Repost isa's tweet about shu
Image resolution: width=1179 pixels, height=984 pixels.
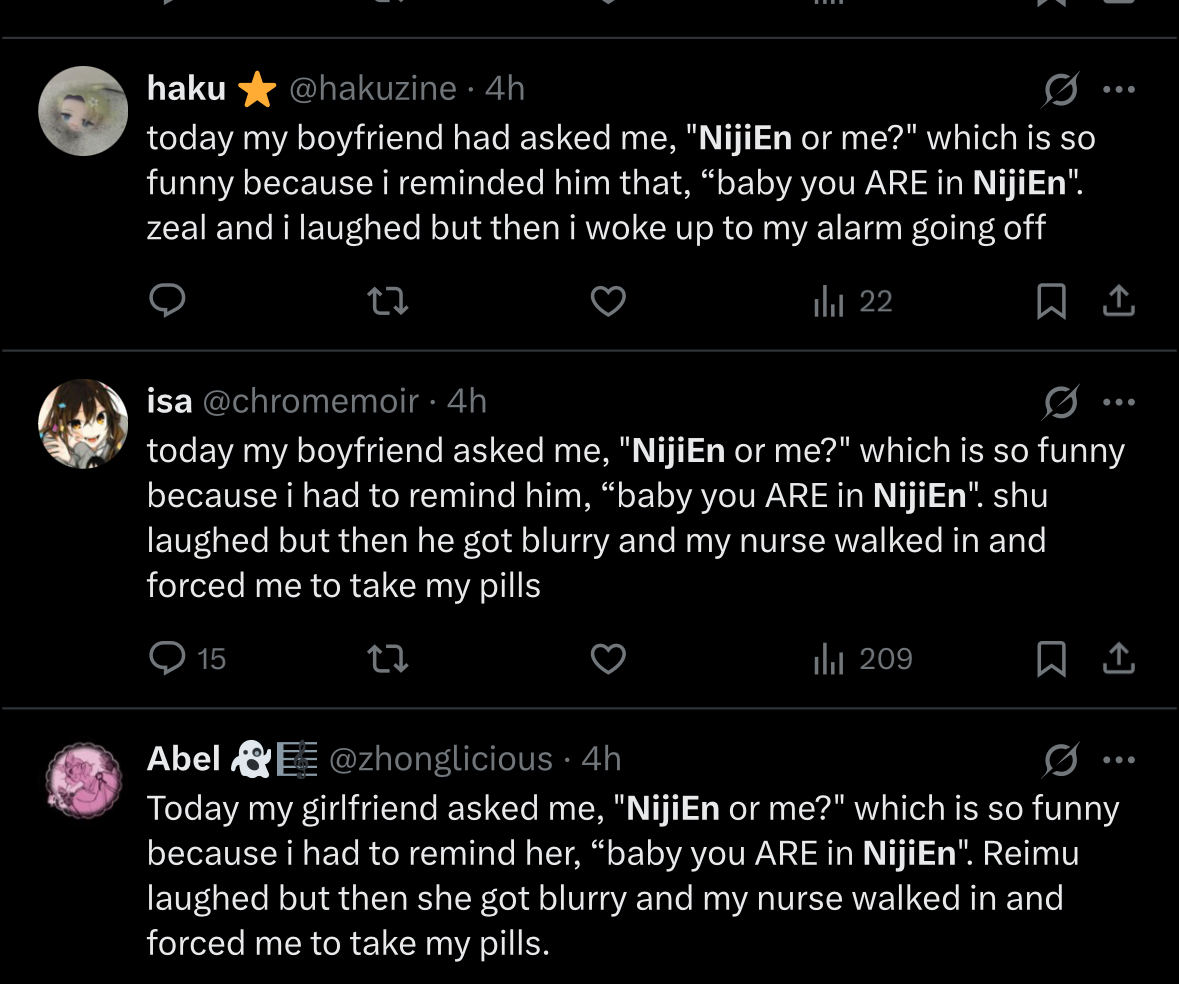(387, 659)
